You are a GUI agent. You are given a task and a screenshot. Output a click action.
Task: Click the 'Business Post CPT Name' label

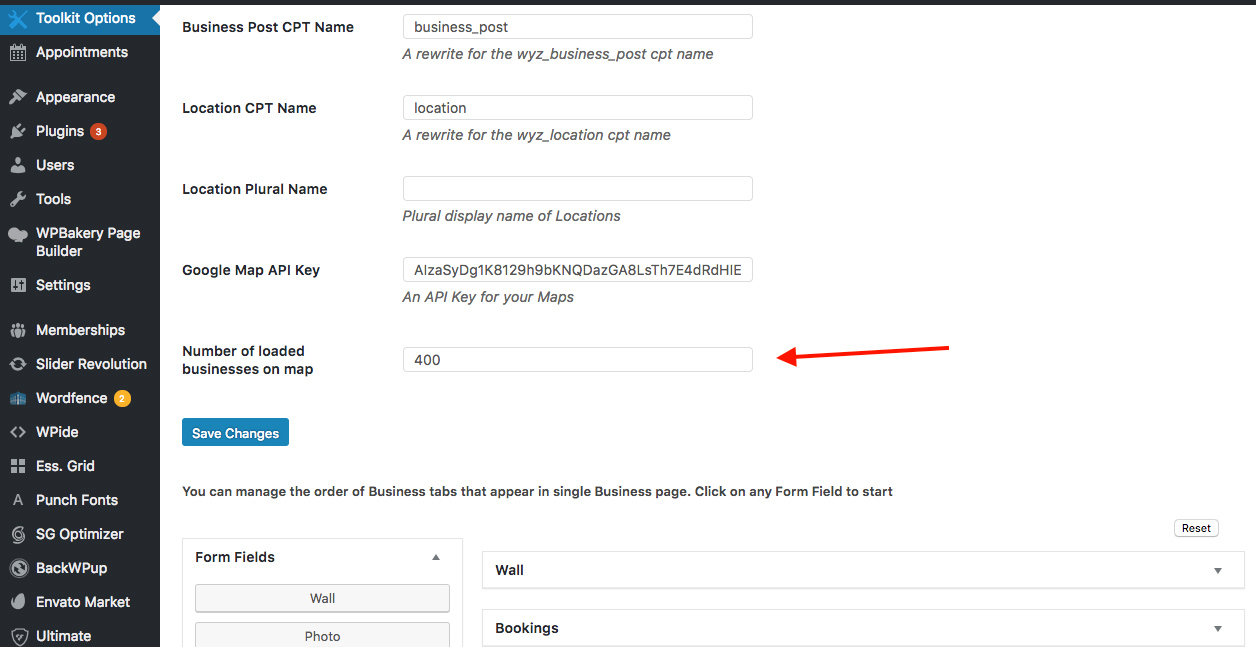coord(268,27)
